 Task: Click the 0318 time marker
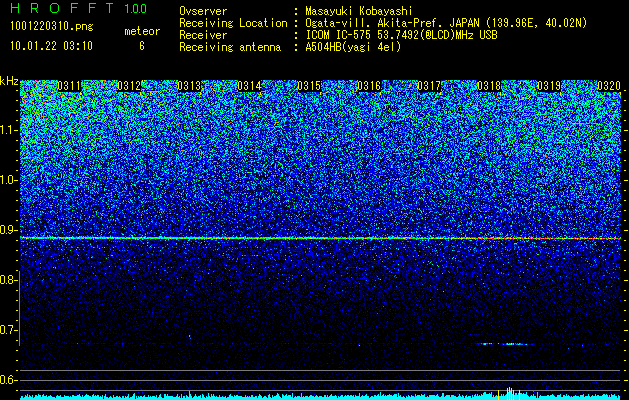click(x=489, y=86)
